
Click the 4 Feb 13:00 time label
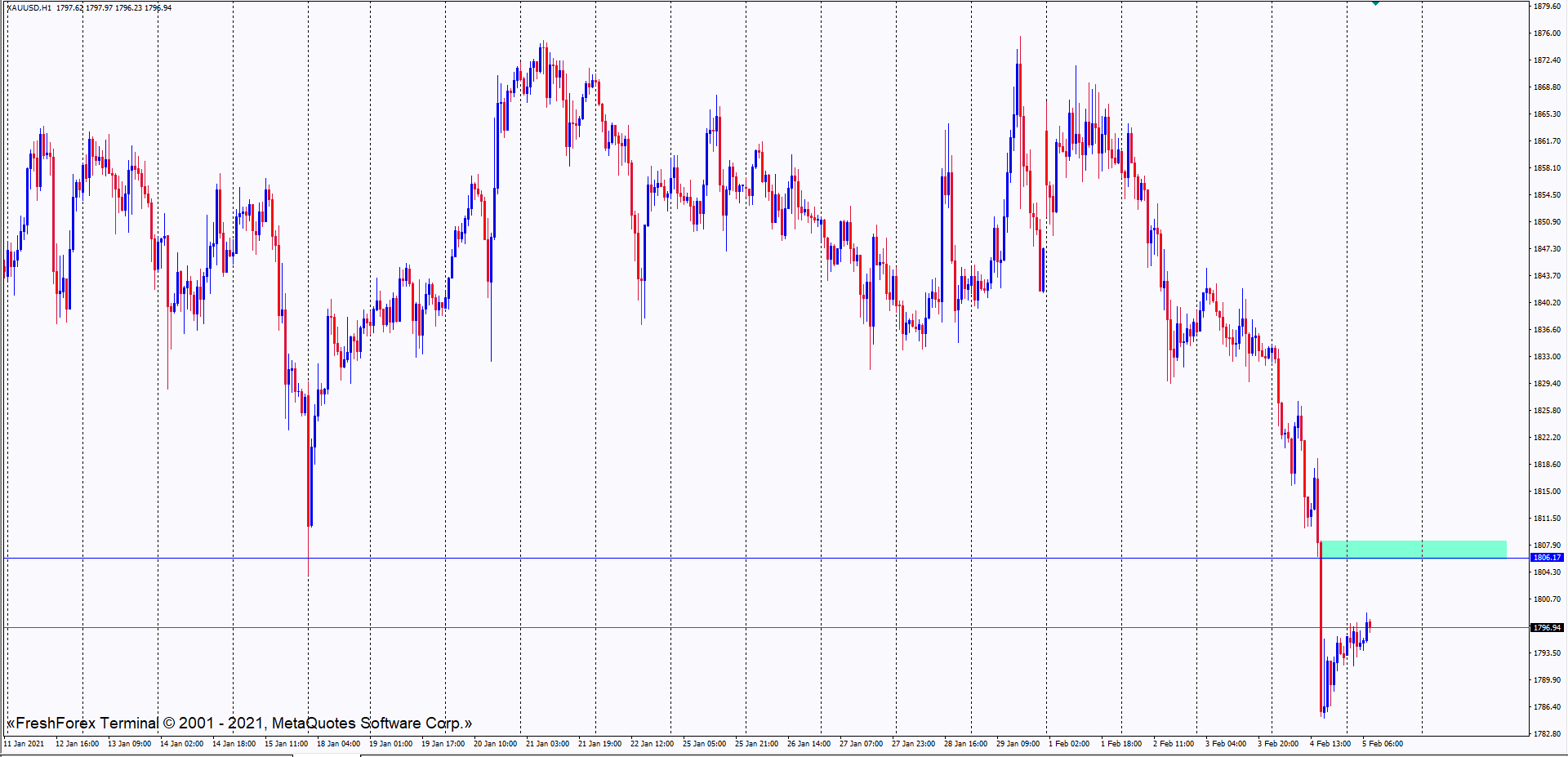point(1330,744)
